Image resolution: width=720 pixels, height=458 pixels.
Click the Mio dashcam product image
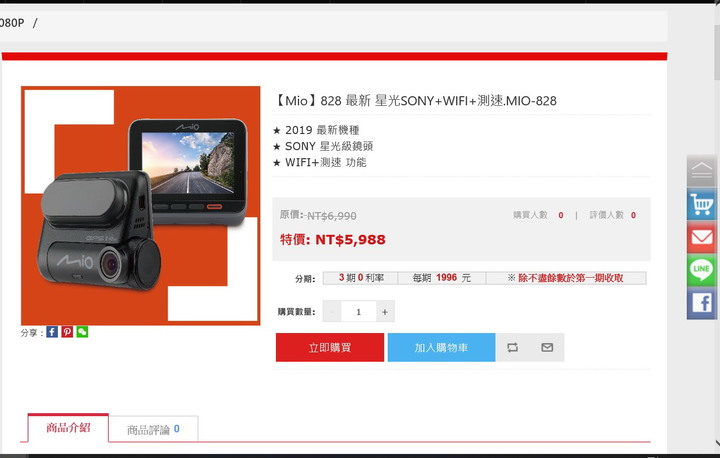point(141,205)
